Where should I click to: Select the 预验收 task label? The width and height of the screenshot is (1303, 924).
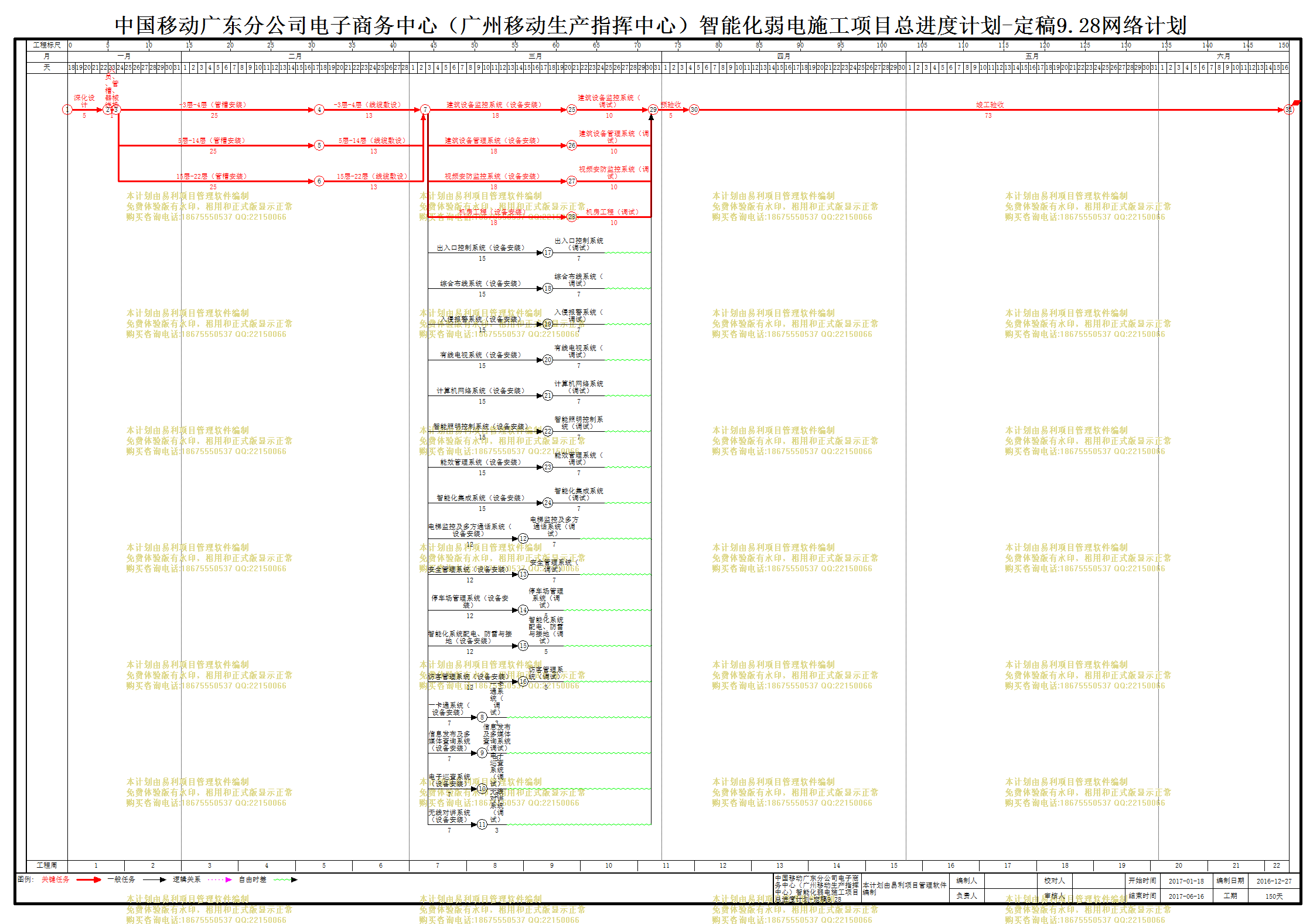click(671, 105)
